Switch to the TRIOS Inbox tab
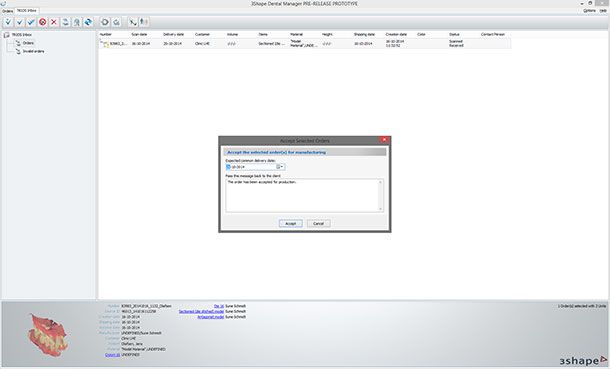Image resolution: width=610 pixels, height=369 pixels. 26,10
